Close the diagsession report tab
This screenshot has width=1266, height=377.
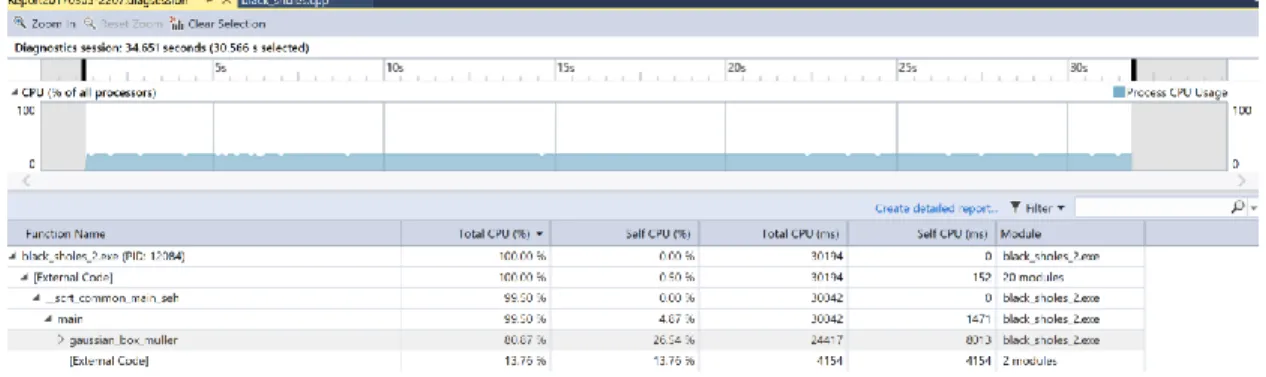pyautogui.click(x=225, y=3)
